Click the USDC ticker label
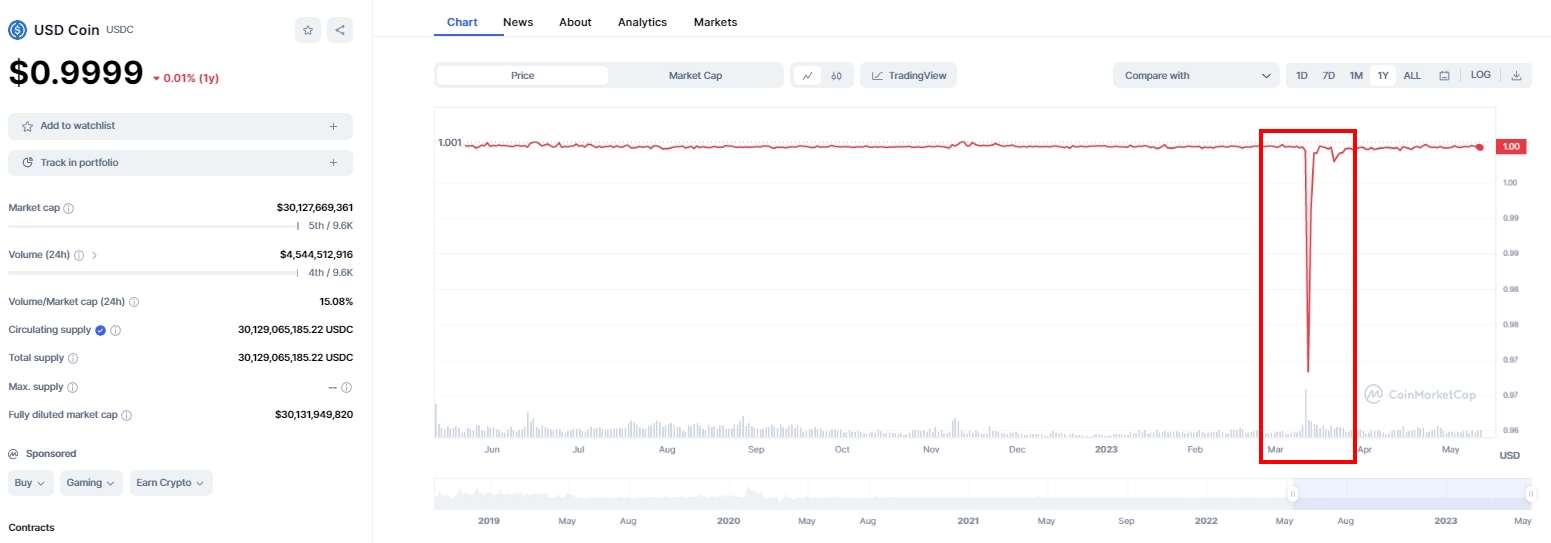1551x543 pixels. 120,30
